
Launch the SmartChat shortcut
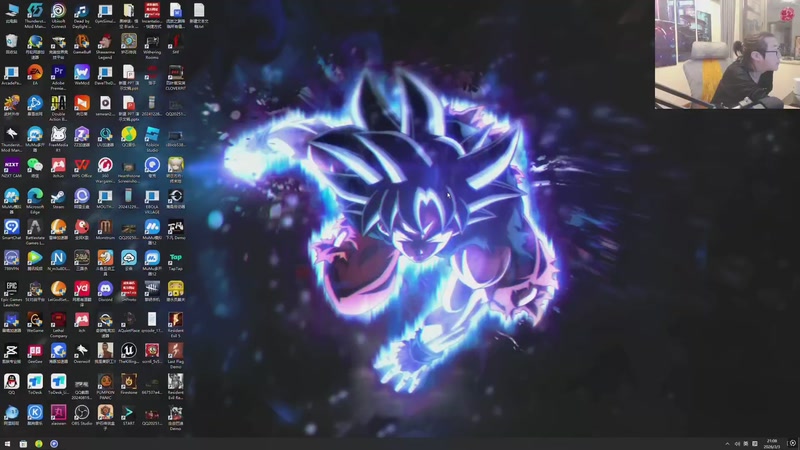click(x=11, y=230)
